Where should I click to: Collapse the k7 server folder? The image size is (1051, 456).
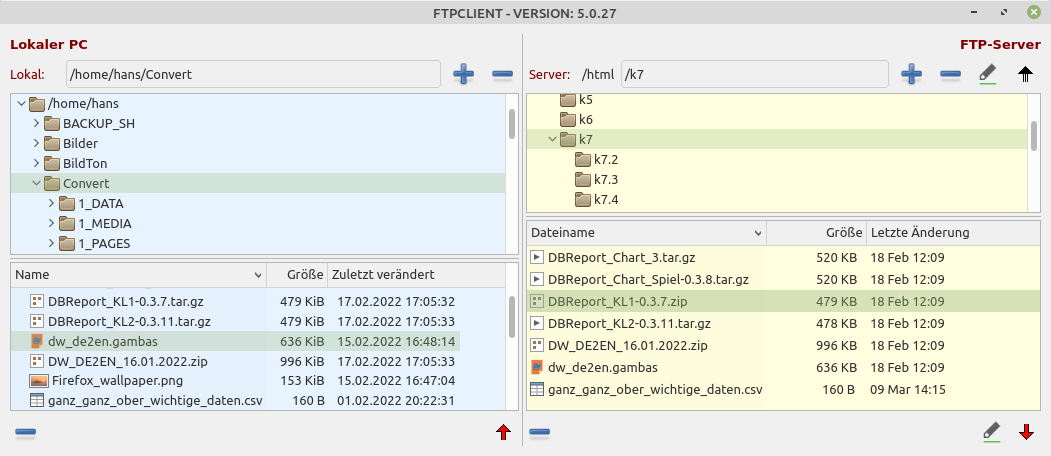(x=553, y=139)
